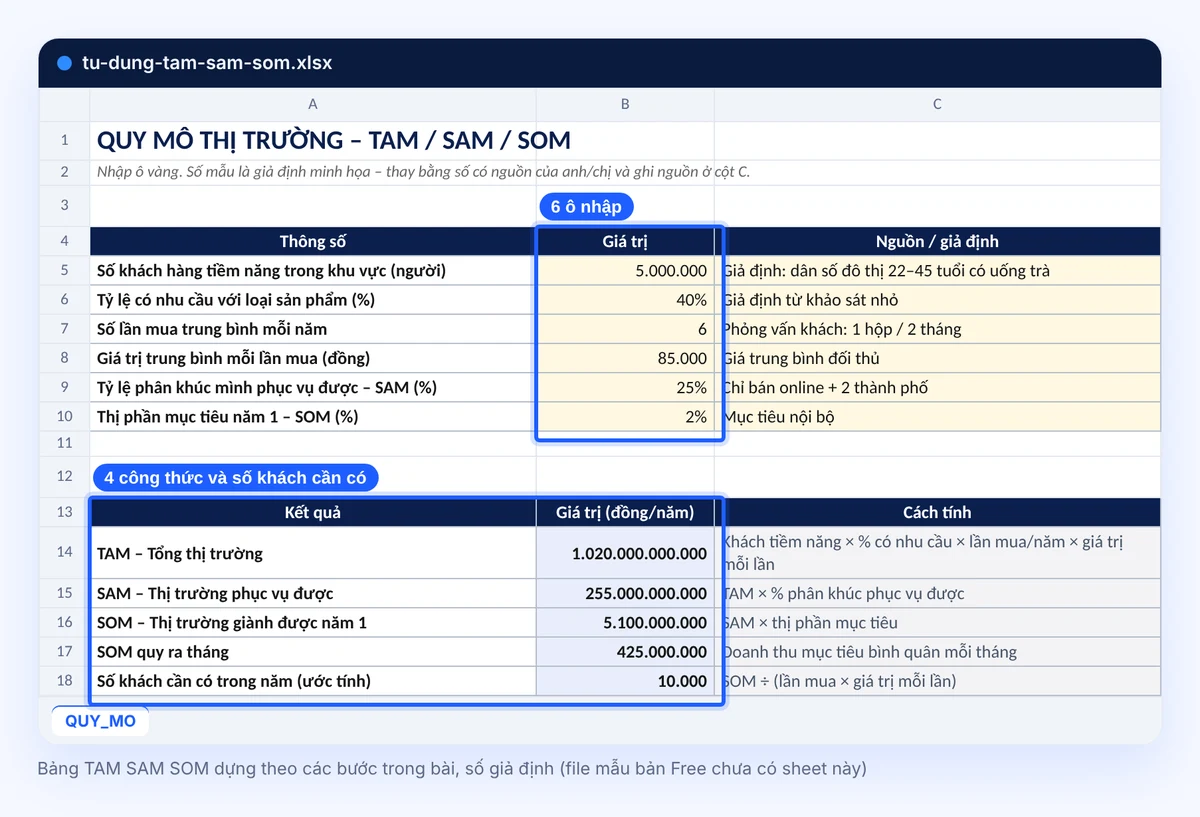
Task: Select cell 'Tỷ lệ có nhu cầu với loại sản phẩm (%)'
Action: [x=313, y=300]
